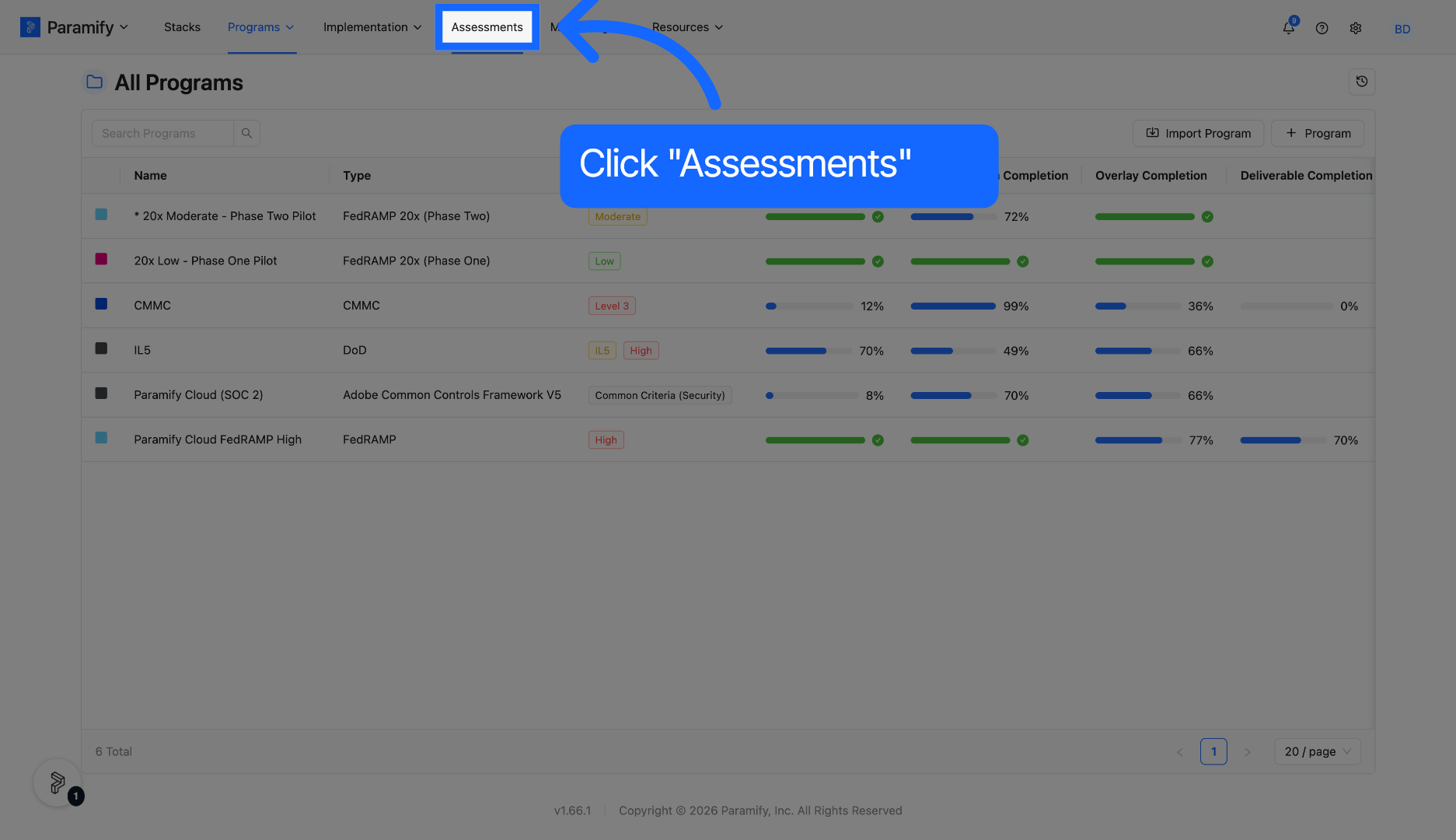Click the 20x Moderate Phase Two color swatch

(x=101, y=215)
